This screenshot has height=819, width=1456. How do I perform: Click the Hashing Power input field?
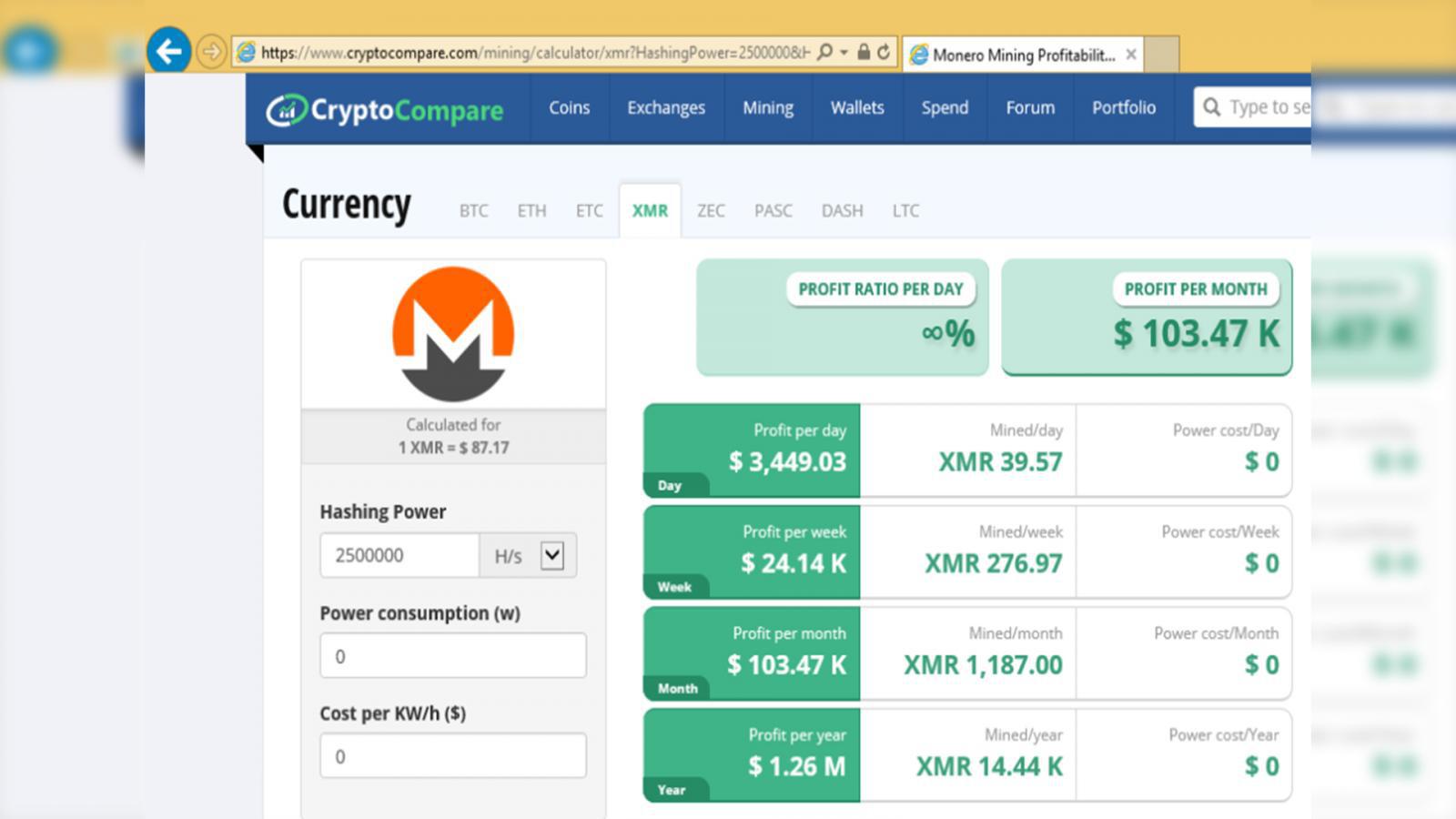coord(399,555)
